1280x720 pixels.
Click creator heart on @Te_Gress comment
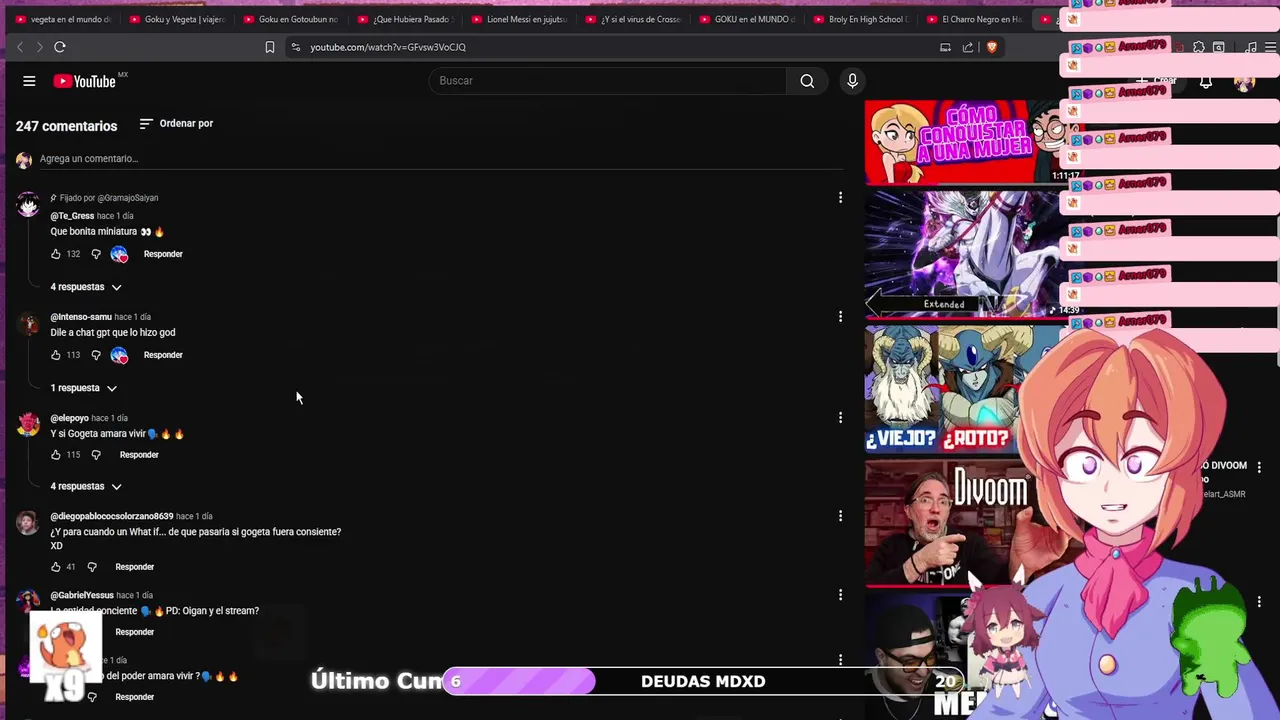click(x=119, y=254)
